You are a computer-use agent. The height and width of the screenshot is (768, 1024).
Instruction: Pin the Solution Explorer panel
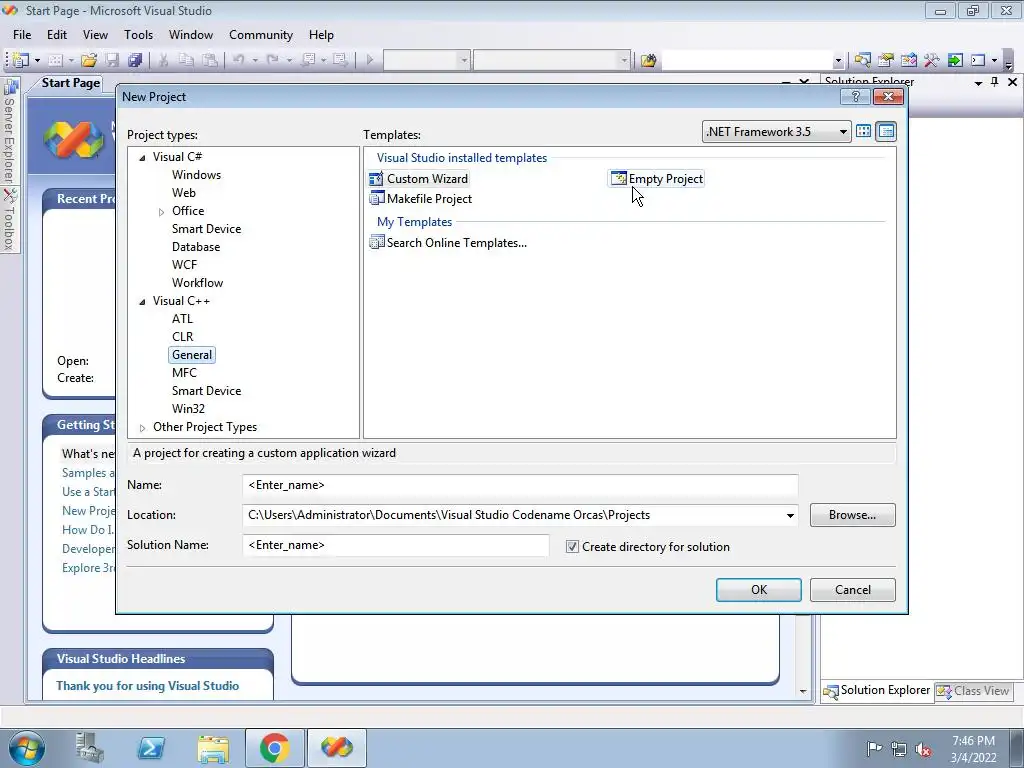point(995,82)
